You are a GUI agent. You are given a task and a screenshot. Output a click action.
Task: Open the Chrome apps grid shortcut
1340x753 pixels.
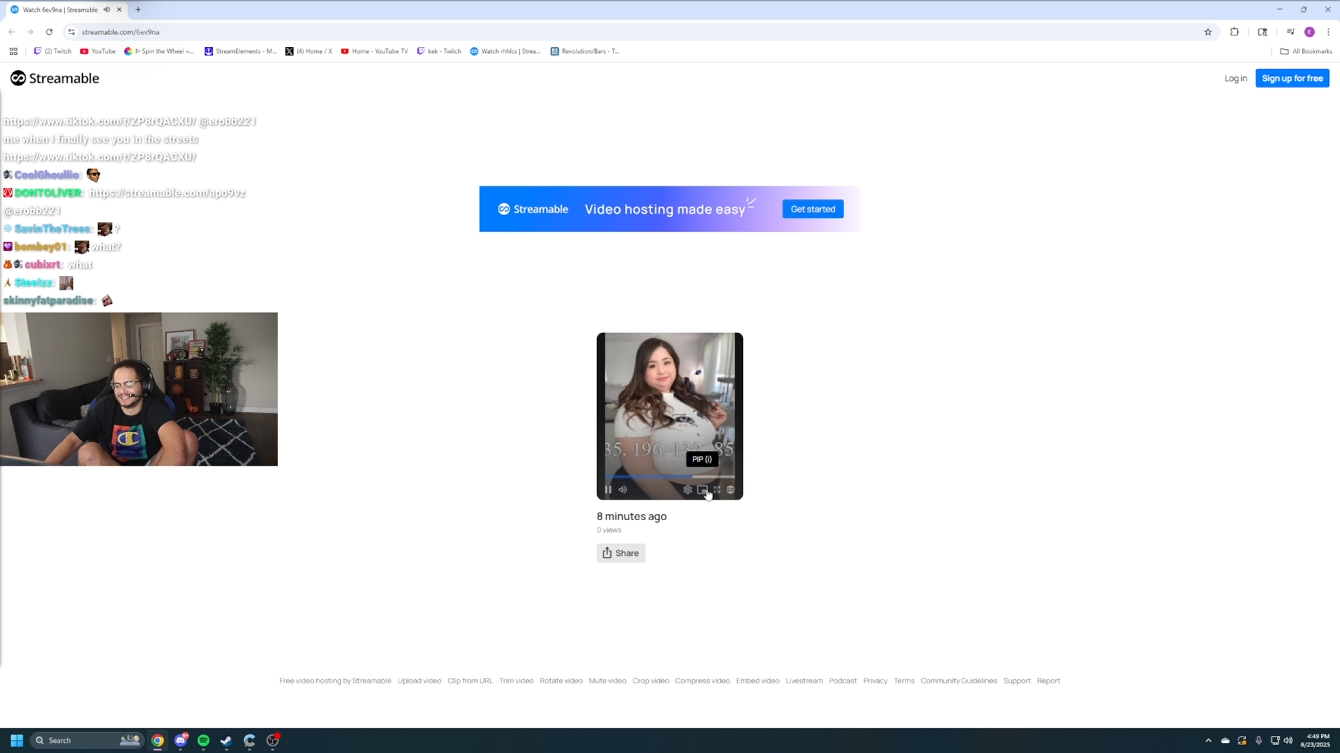(x=13, y=51)
